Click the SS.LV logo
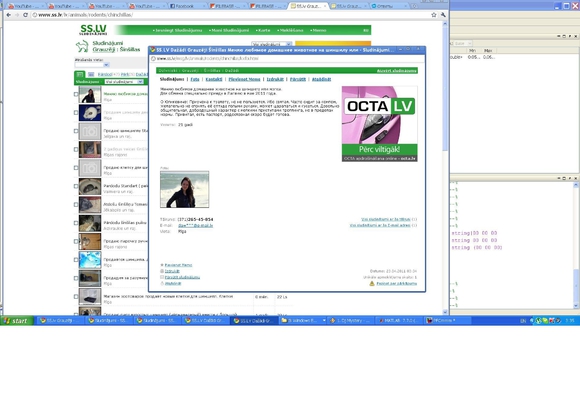The height and width of the screenshot is (408, 580). (x=93, y=30)
